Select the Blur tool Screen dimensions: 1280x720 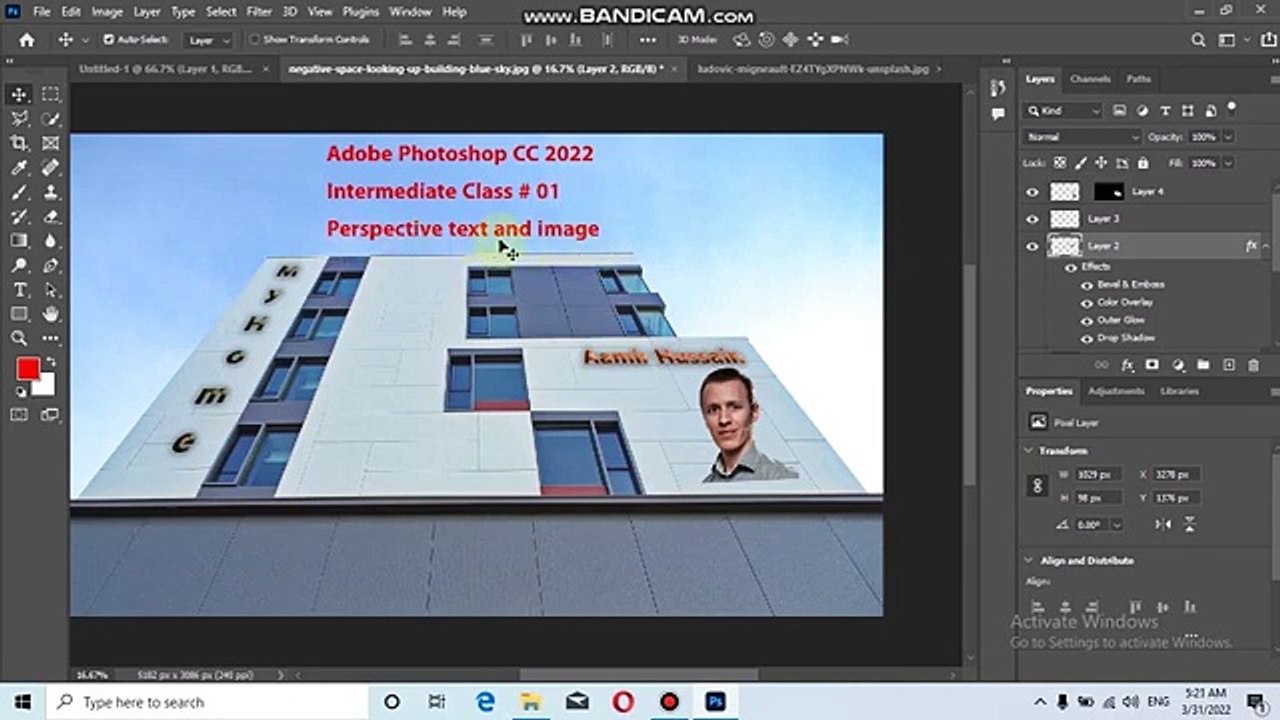(x=50, y=241)
